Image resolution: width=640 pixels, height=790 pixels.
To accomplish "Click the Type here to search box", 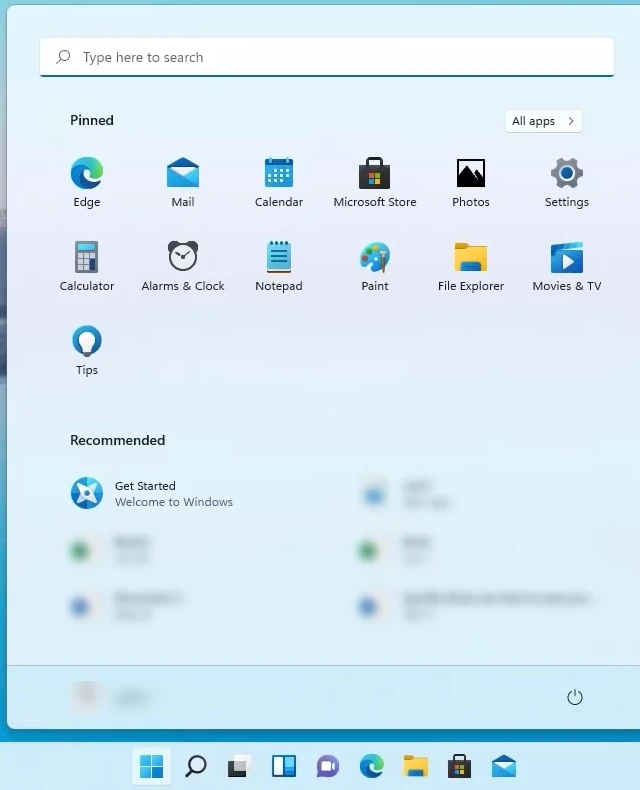I will tap(327, 57).
